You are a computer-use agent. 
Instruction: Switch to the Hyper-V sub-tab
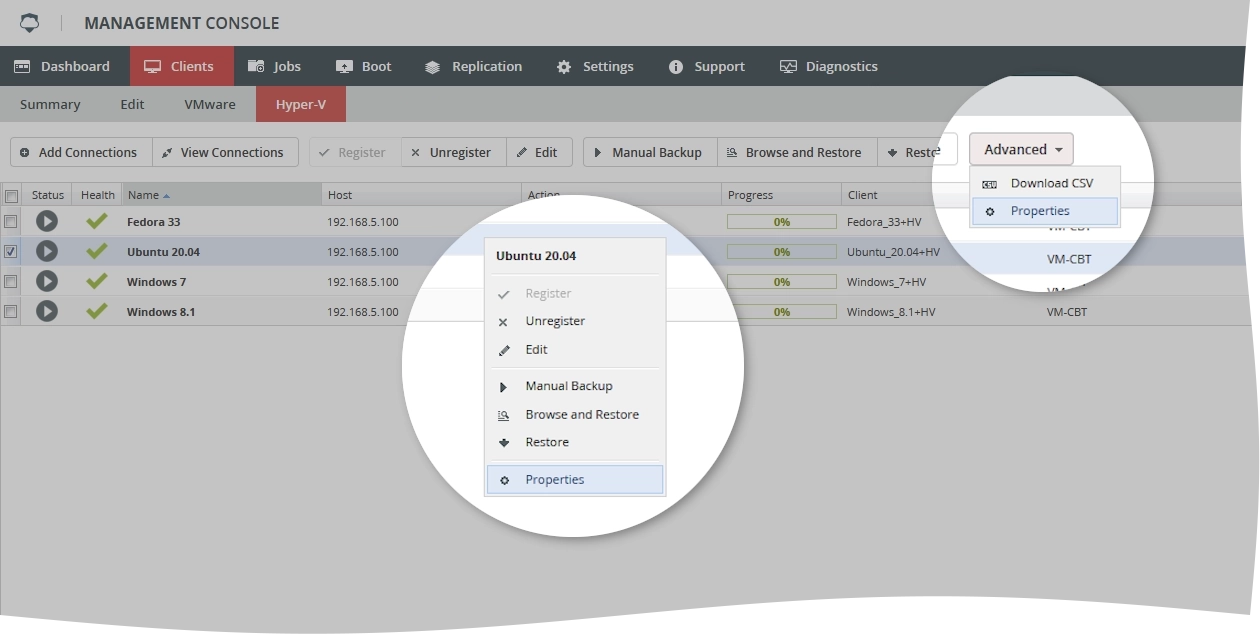[x=301, y=104]
